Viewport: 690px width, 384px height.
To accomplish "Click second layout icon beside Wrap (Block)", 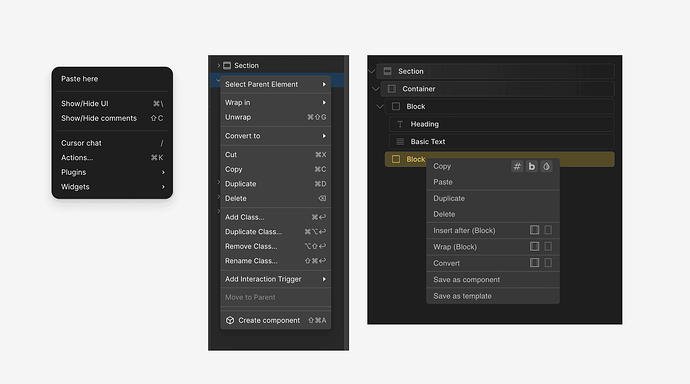I will click(548, 246).
